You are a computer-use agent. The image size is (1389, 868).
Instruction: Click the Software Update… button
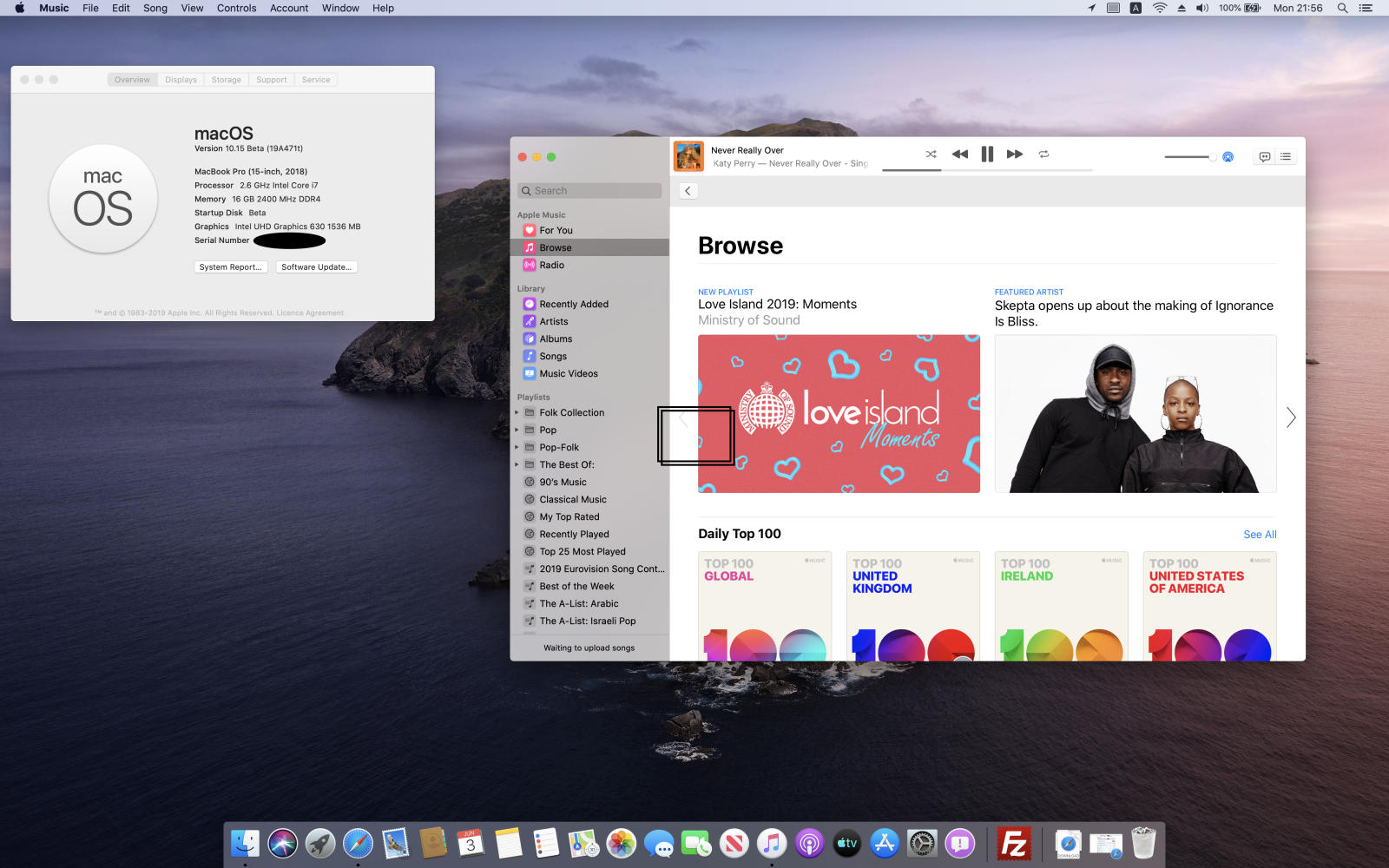[317, 267]
